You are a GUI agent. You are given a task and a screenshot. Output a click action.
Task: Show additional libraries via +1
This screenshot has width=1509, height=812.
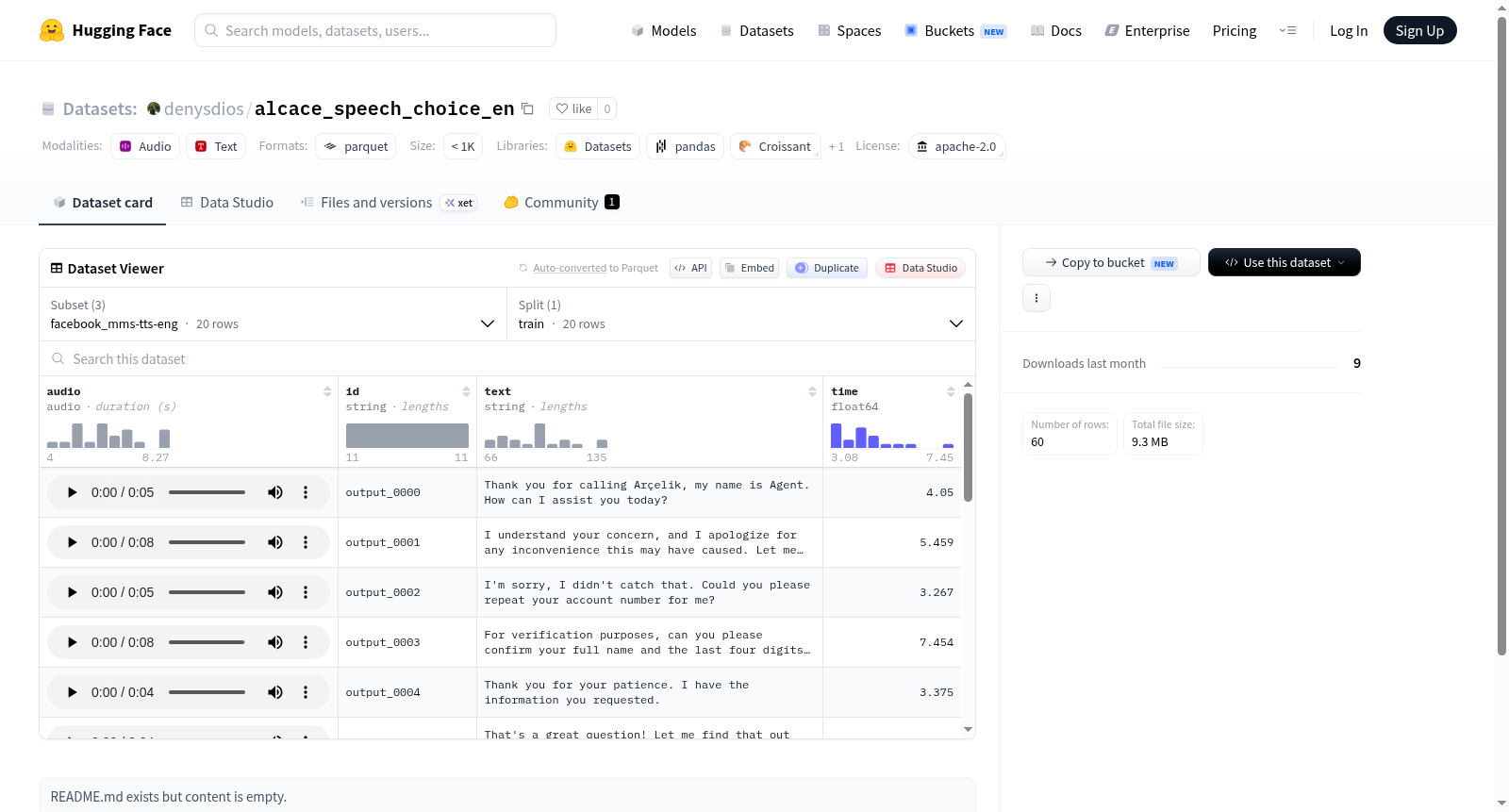click(x=837, y=146)
